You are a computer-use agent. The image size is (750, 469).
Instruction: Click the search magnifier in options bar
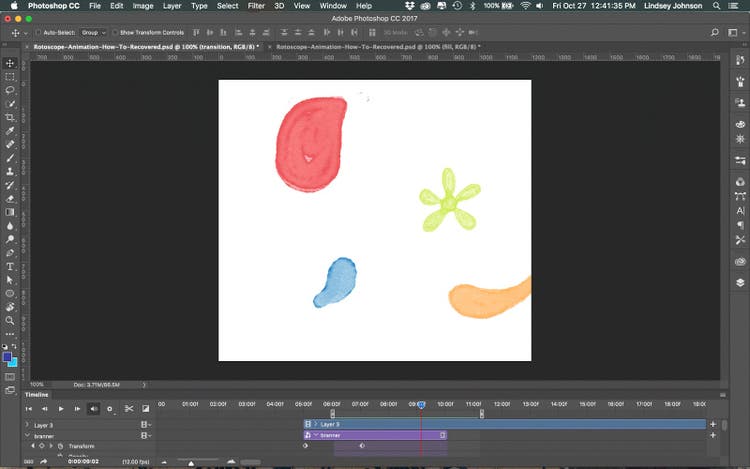coord(715,33)
